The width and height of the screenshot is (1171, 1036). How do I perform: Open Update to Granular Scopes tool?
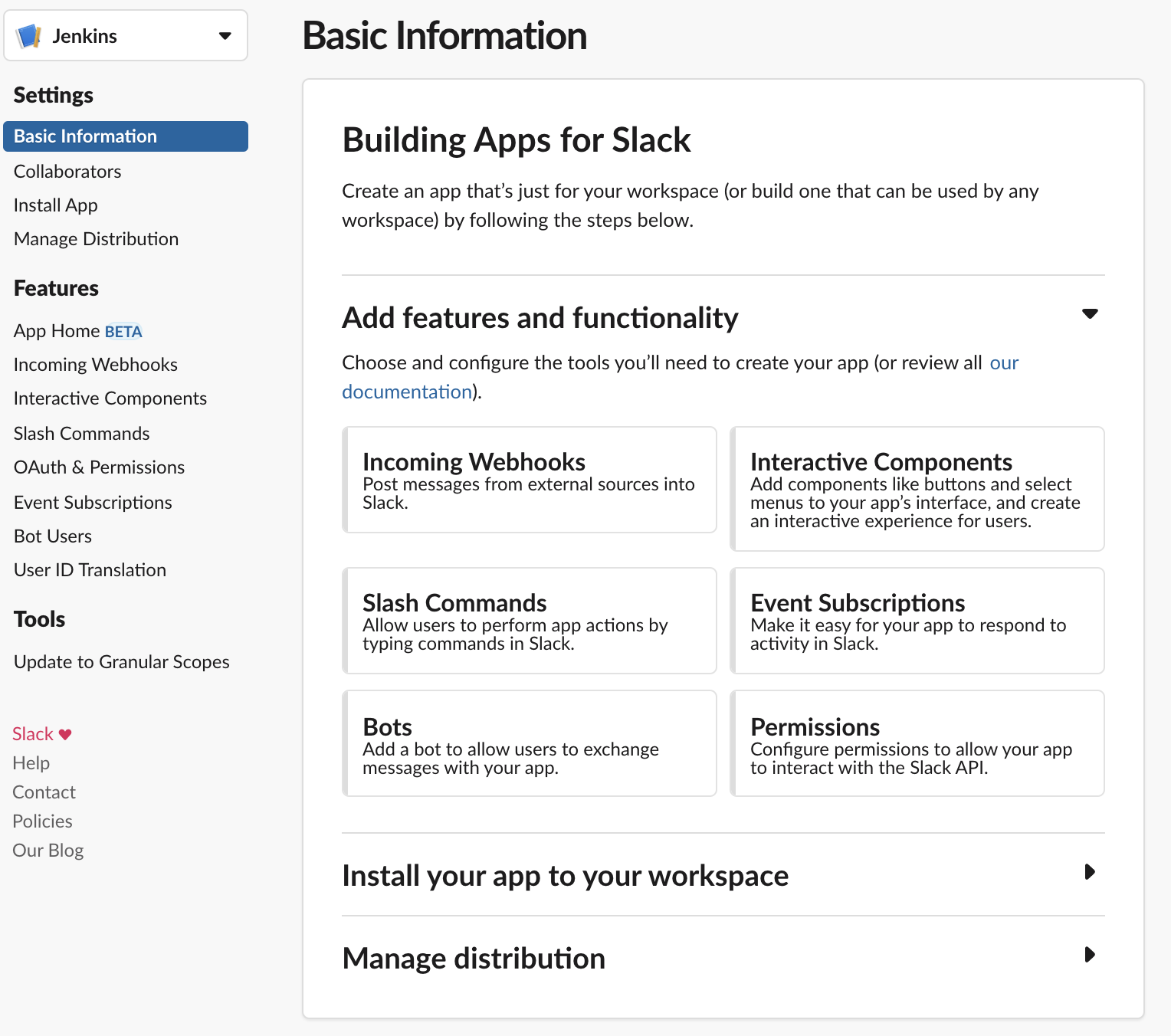click(x=122, y=662)
